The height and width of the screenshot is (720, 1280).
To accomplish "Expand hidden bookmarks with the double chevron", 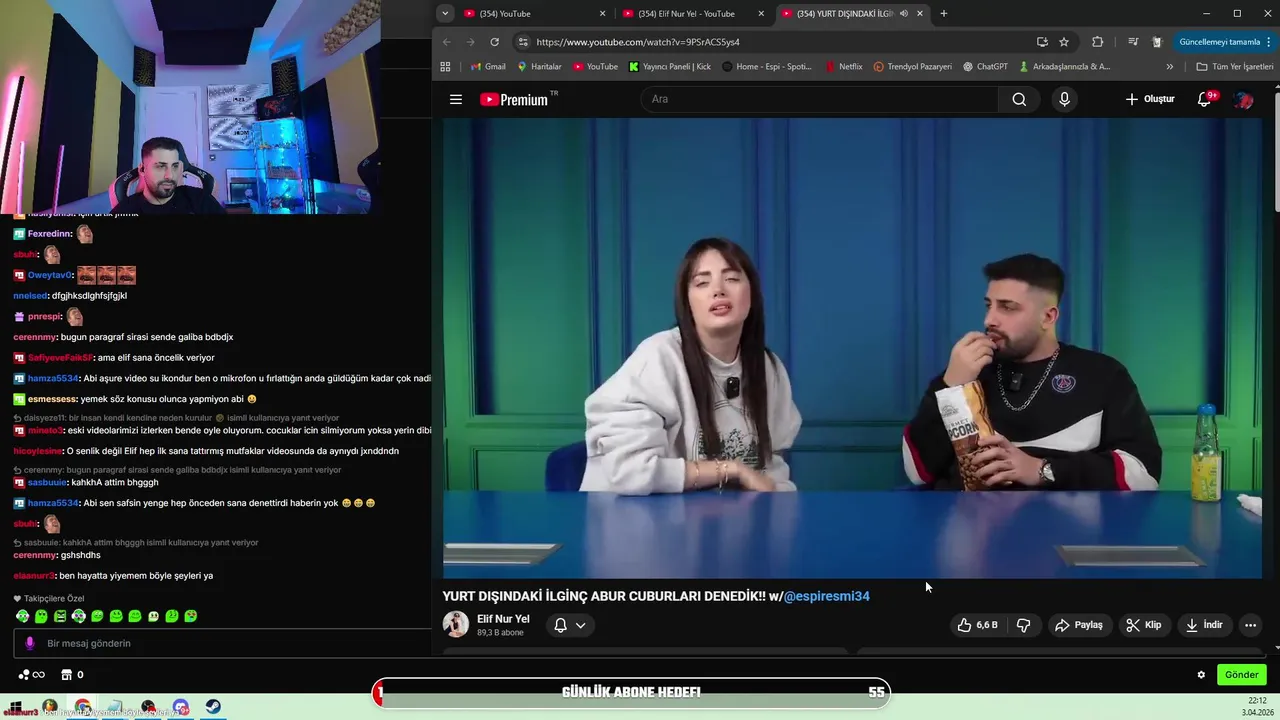I will [x=1170, y=67].
